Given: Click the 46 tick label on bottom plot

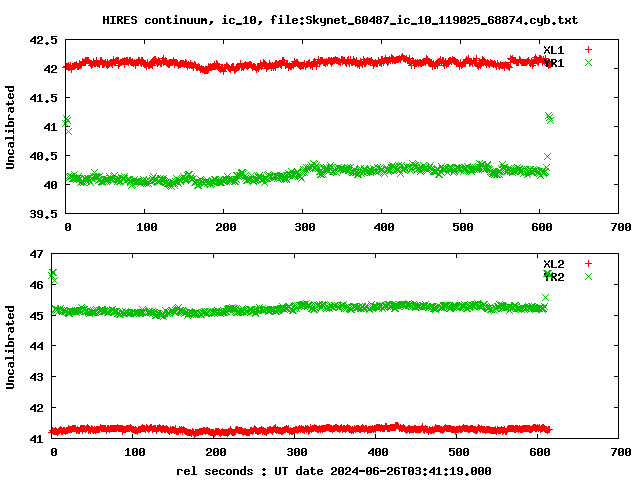Looking at the screenshot, I should (36, 285).
